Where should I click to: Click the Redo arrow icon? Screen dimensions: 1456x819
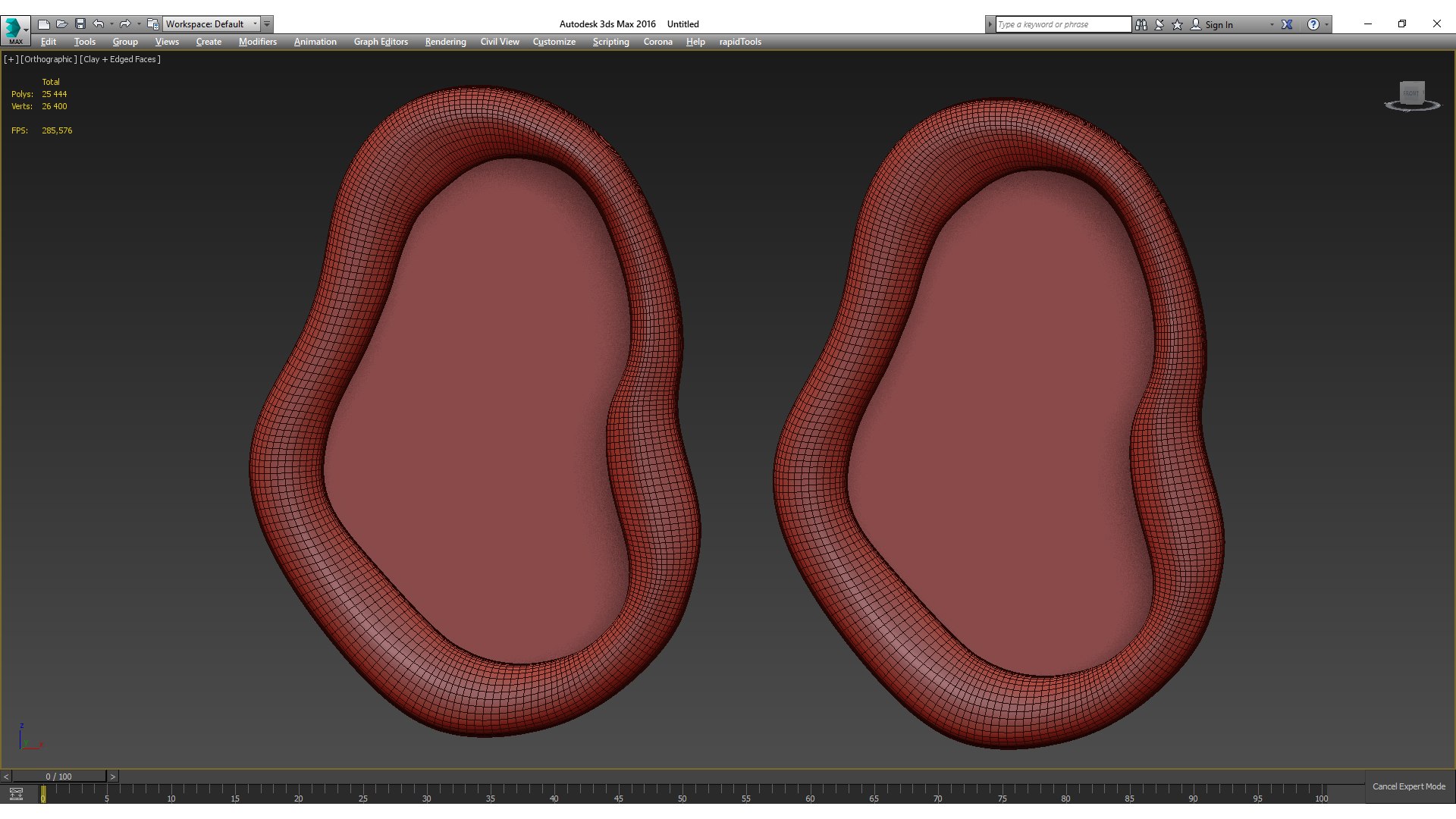pyautogui.click(x=125, y=24)
